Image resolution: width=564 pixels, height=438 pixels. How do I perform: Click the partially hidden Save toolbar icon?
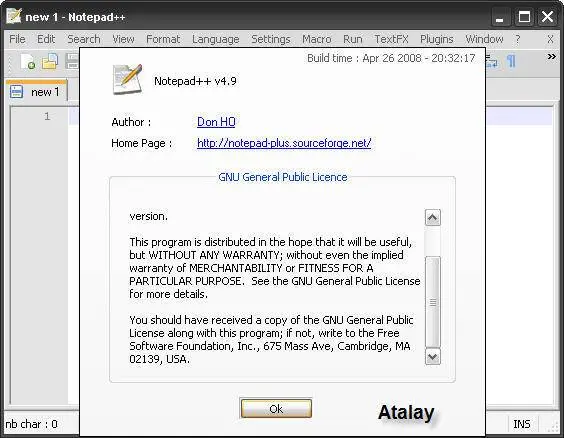click(72, 61)
